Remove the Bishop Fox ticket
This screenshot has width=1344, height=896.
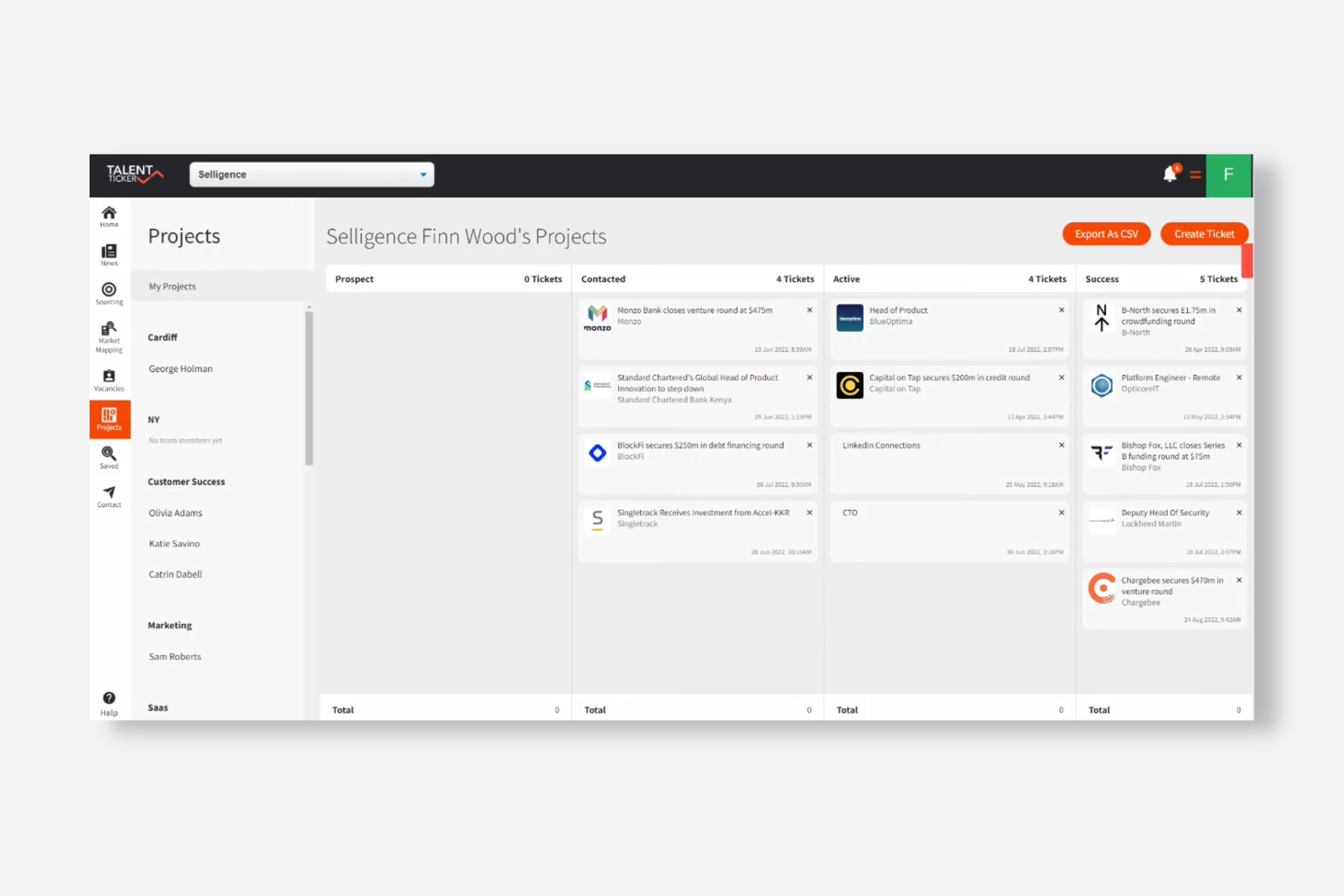click(x=1239, y=445)
